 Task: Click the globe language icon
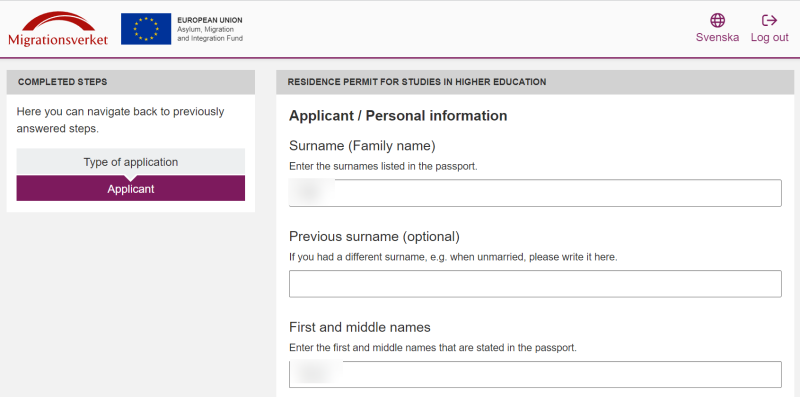tap(717, 20)
